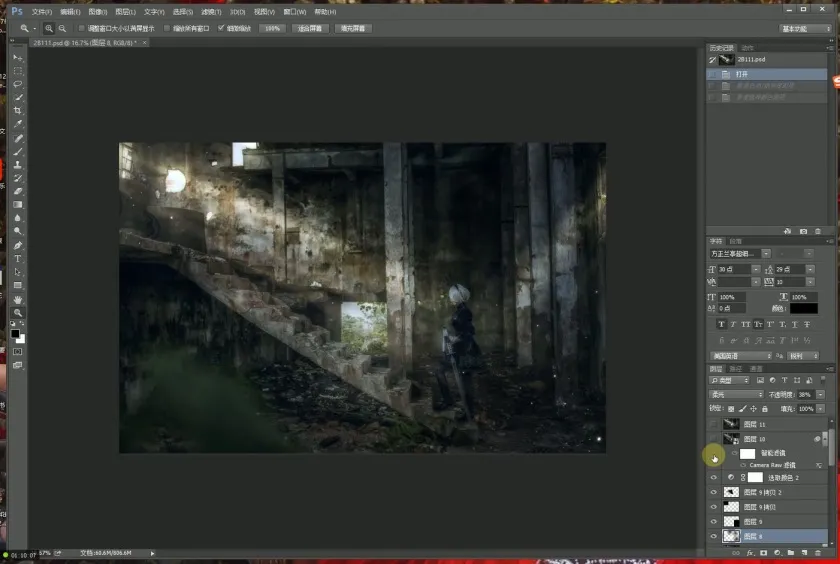Open the 滤镜 menu
The width and height of the screenshot is (840, 564).
(209, 11)
